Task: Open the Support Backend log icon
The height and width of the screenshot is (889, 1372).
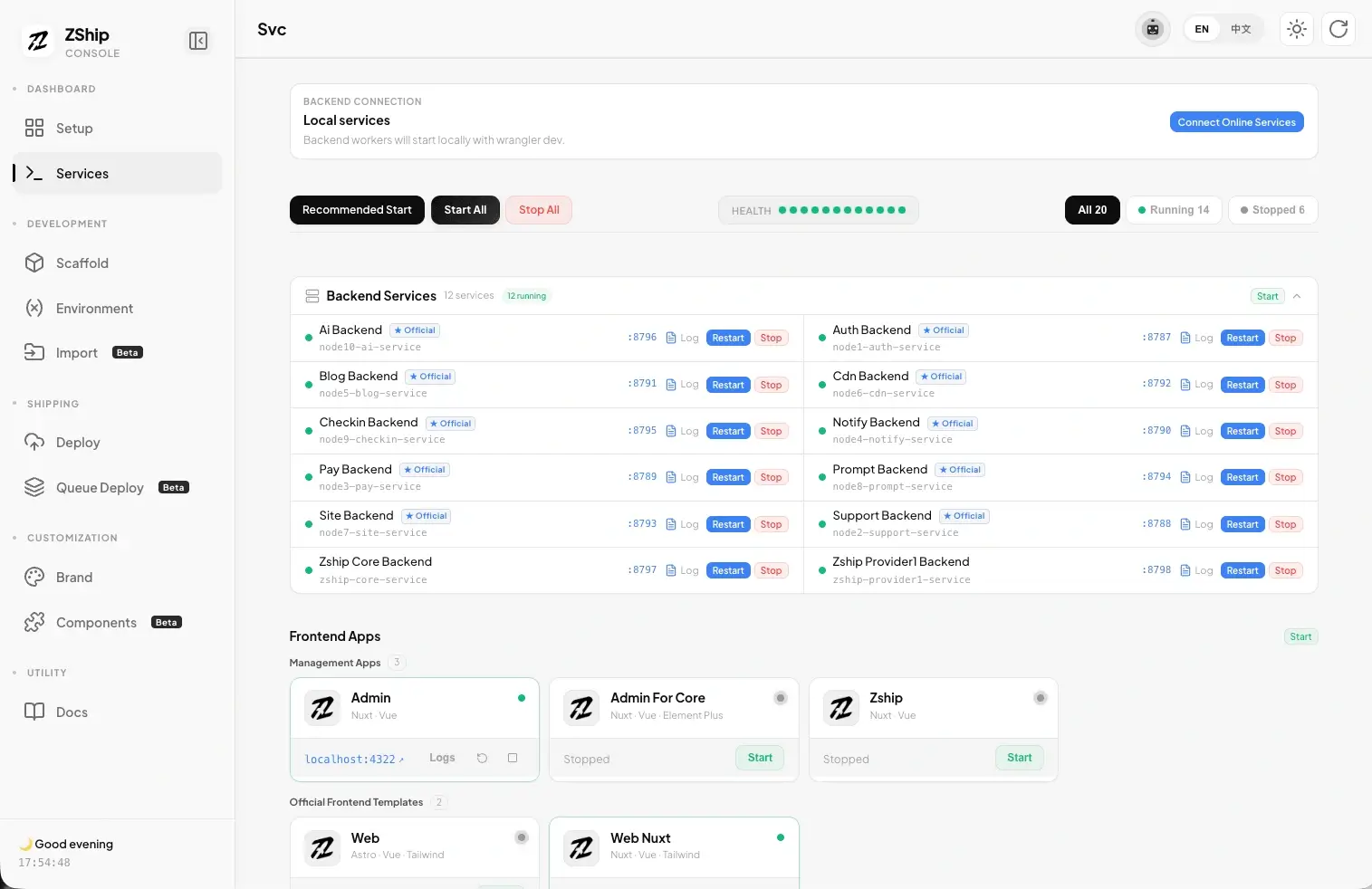Action: click(1185, 524)
